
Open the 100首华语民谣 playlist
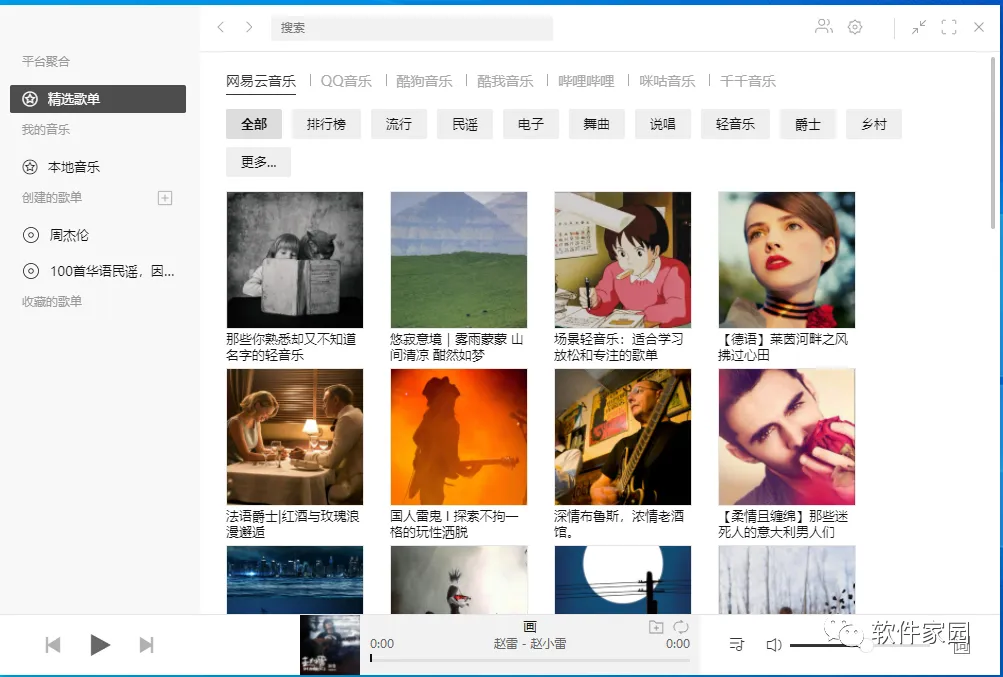[x=98, y=271]
